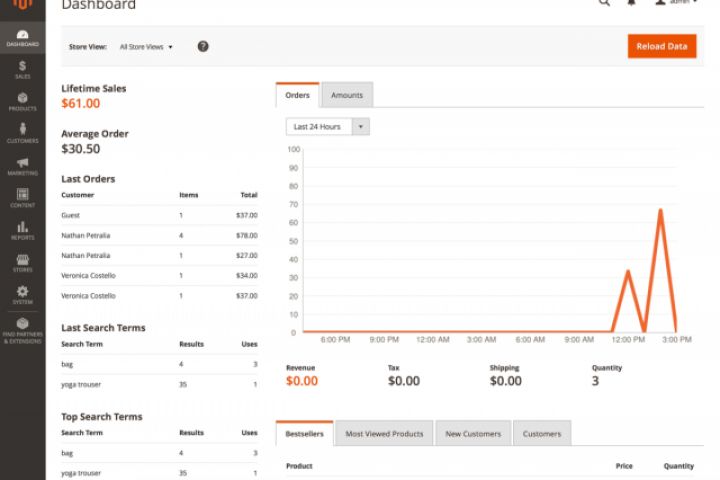The width and height of the screenshot is (720, 480).
Task: Switch to the Orders chart tab
Action: pyautogui.click(x=297, y=96)
